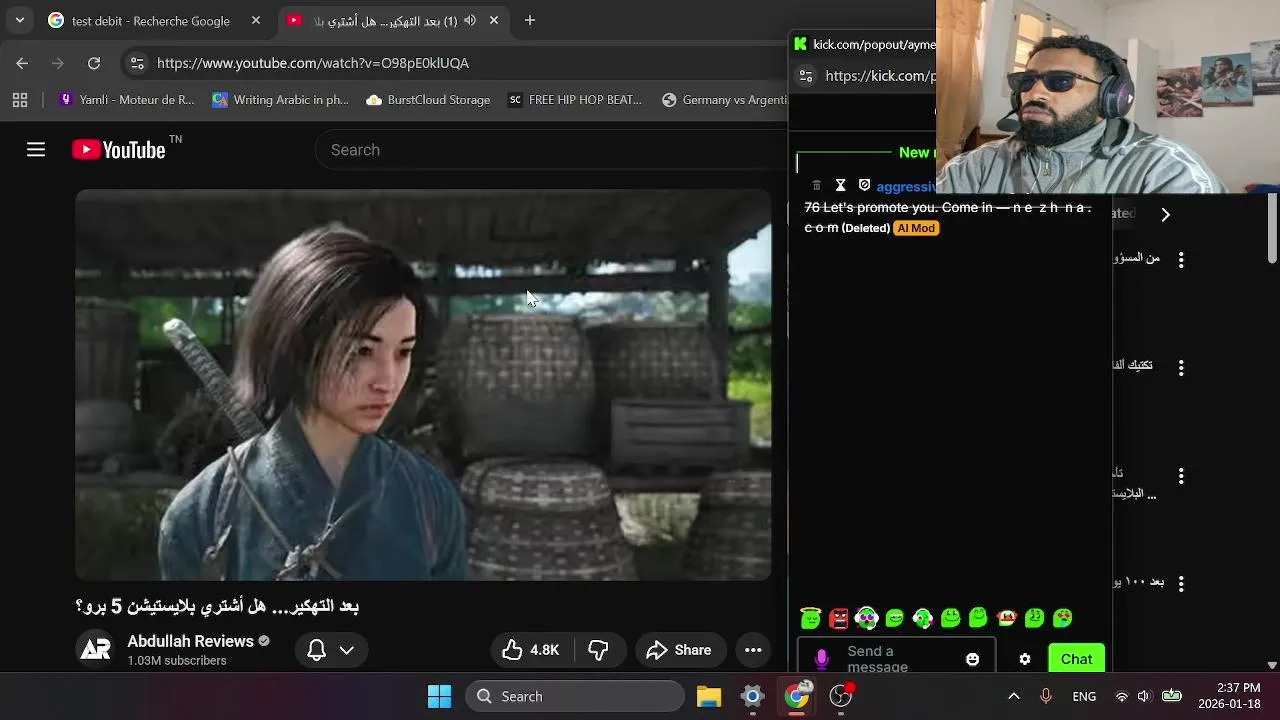Screen dimensions: 1280x720
Task: Open site info icon in Kick popout address bar
Action: coord(806,76)
